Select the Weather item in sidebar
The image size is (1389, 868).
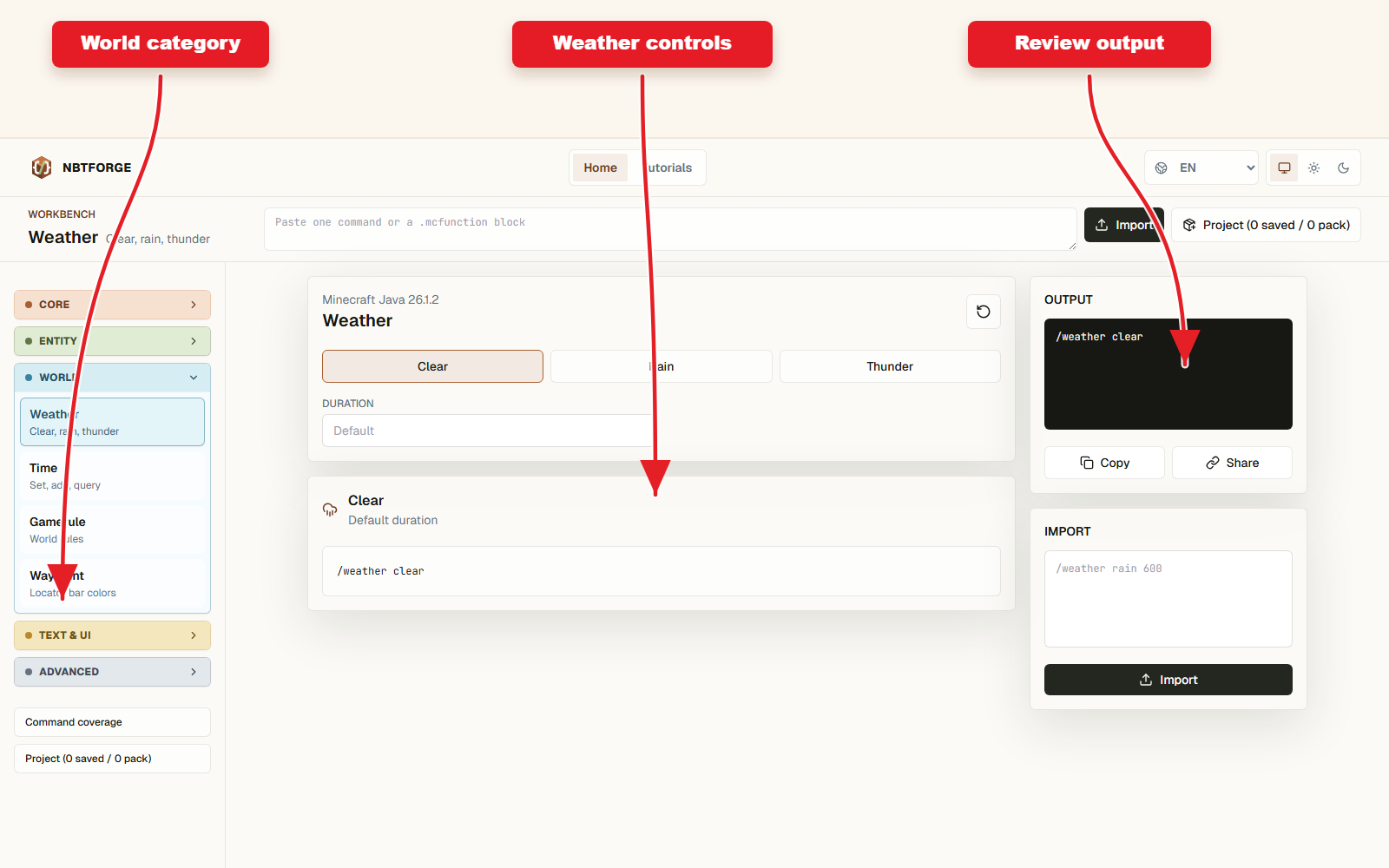pyautogui.click(x=112, y=422)
